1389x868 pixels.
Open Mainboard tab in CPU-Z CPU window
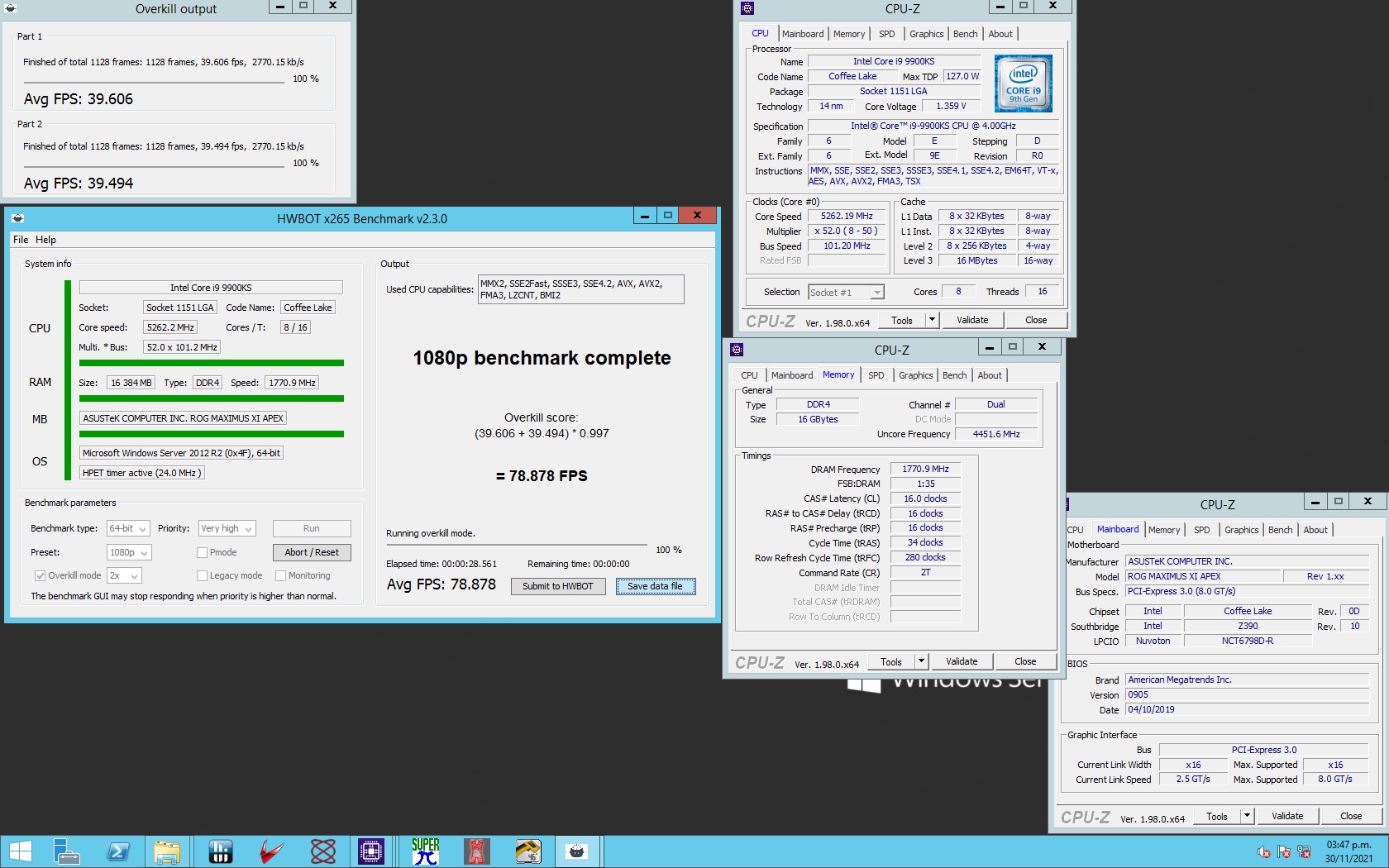click(803, 34)
